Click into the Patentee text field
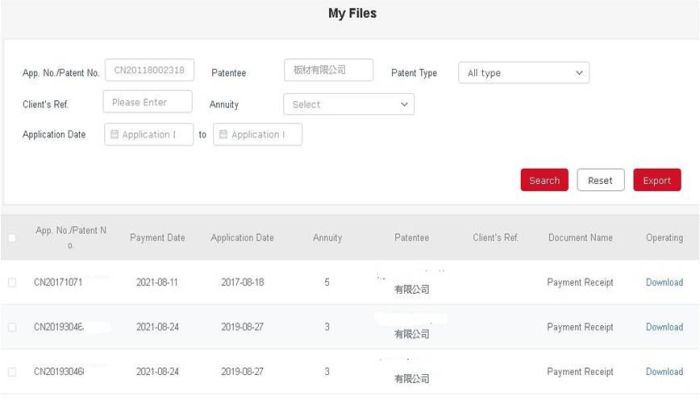Image resolution: width=700 pixels, height=400 pixels. [328, 70]
